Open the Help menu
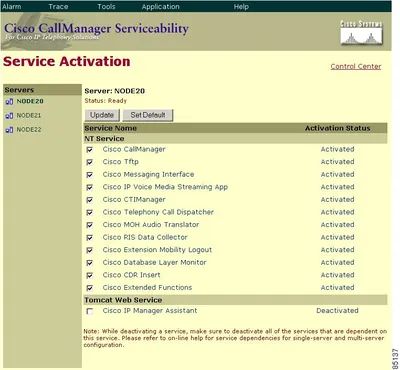The height and width of the screenshot is (370, 400). point(241,6)
